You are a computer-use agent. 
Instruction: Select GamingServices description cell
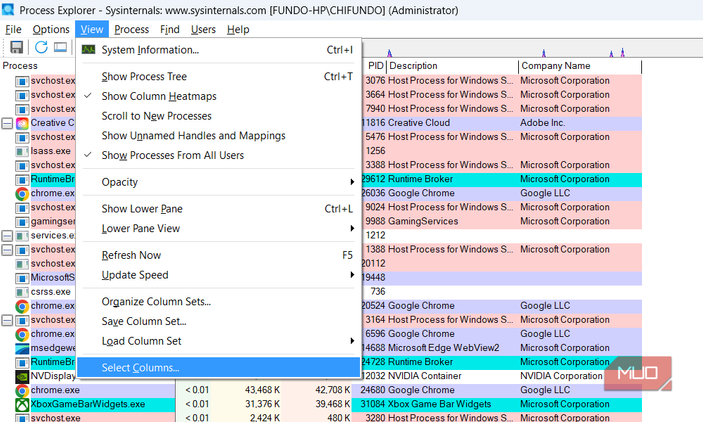(423, 222)
